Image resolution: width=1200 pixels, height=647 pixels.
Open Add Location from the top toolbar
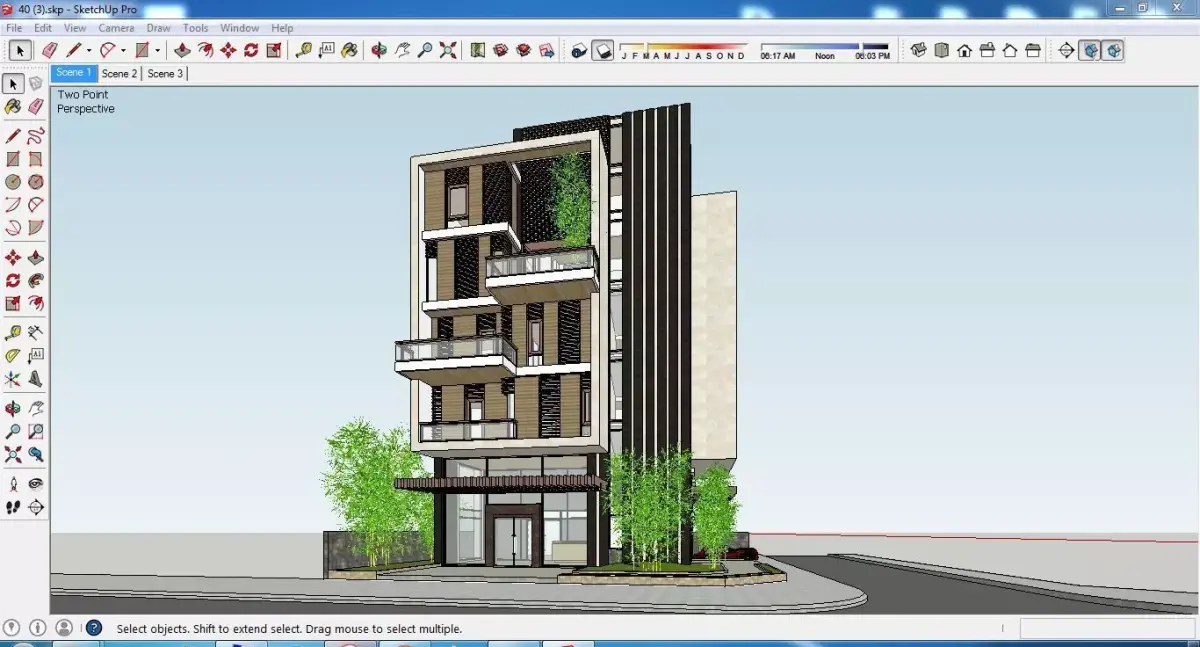(478, 50)
